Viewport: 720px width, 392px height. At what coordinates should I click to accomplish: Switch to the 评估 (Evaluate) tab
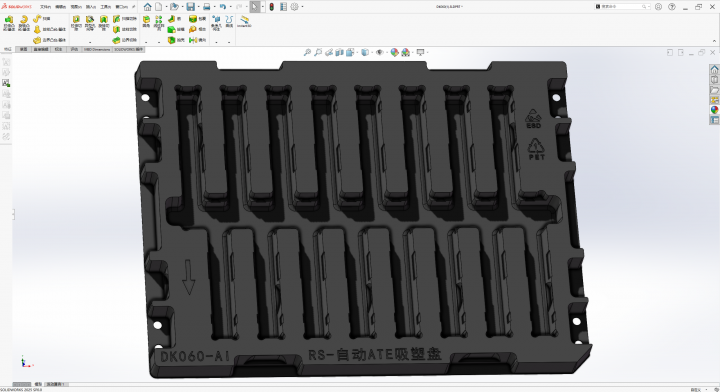pyautogui.click(x=74, y=49)
